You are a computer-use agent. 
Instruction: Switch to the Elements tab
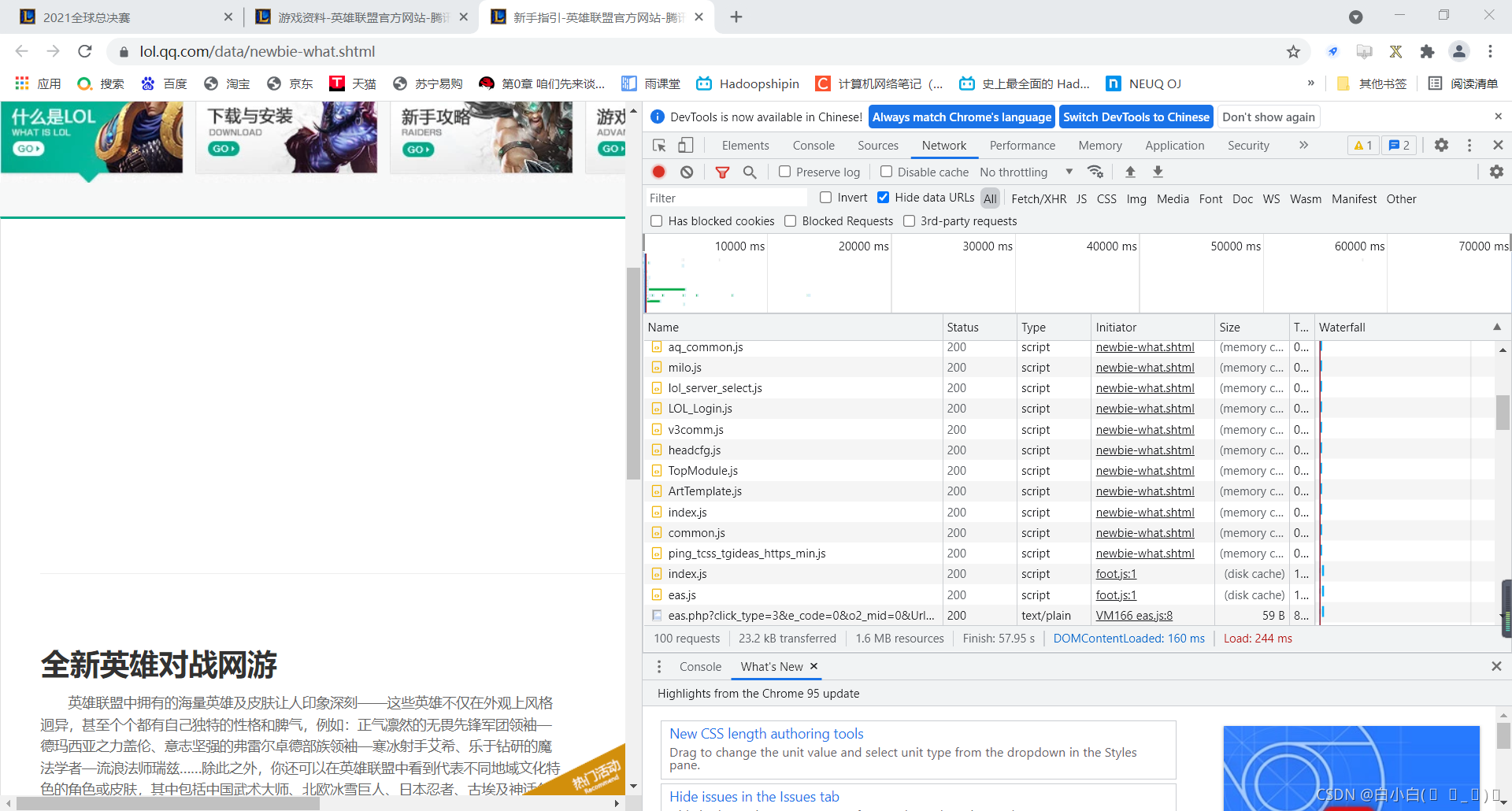745,145
